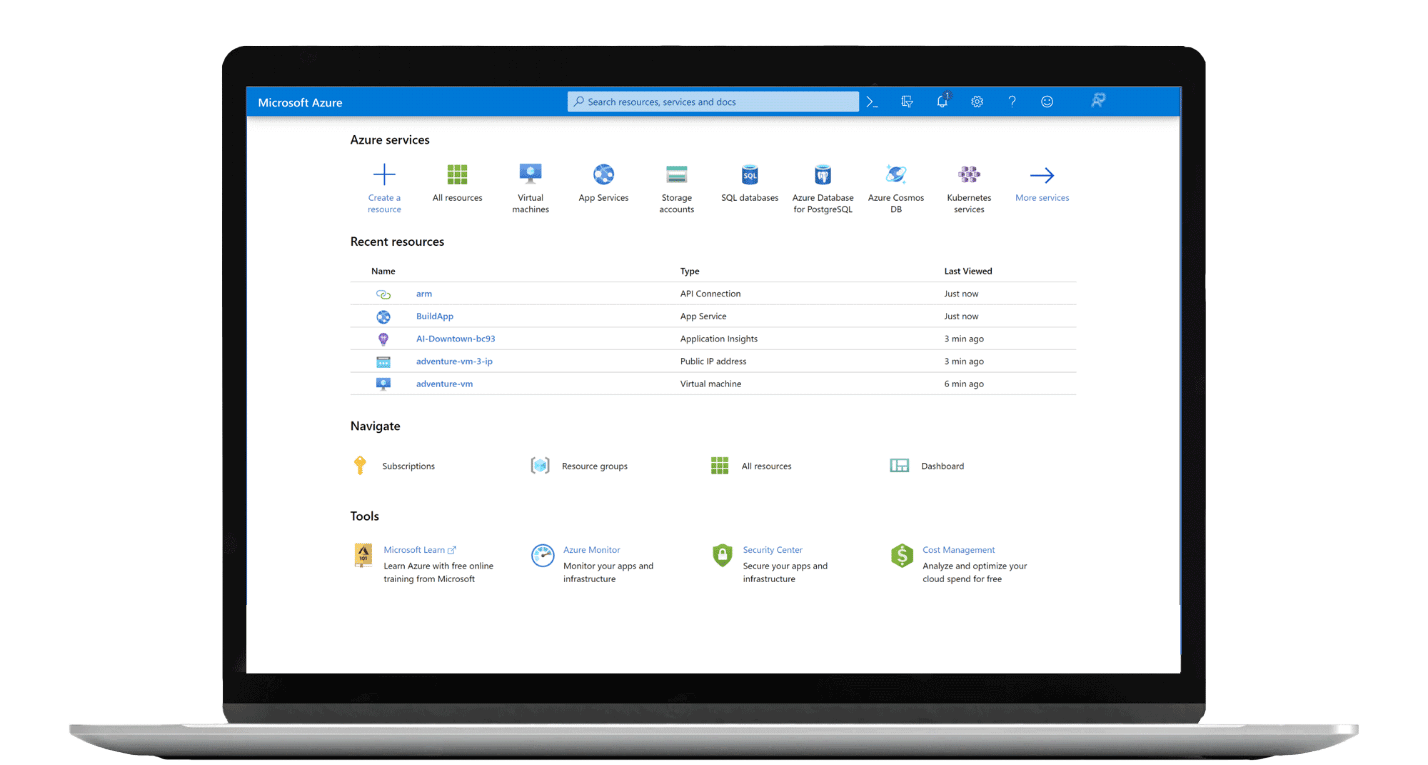Open the Directory and subscription filter icon
This screenshot has height=765, width=1428.
pos(907,102)
